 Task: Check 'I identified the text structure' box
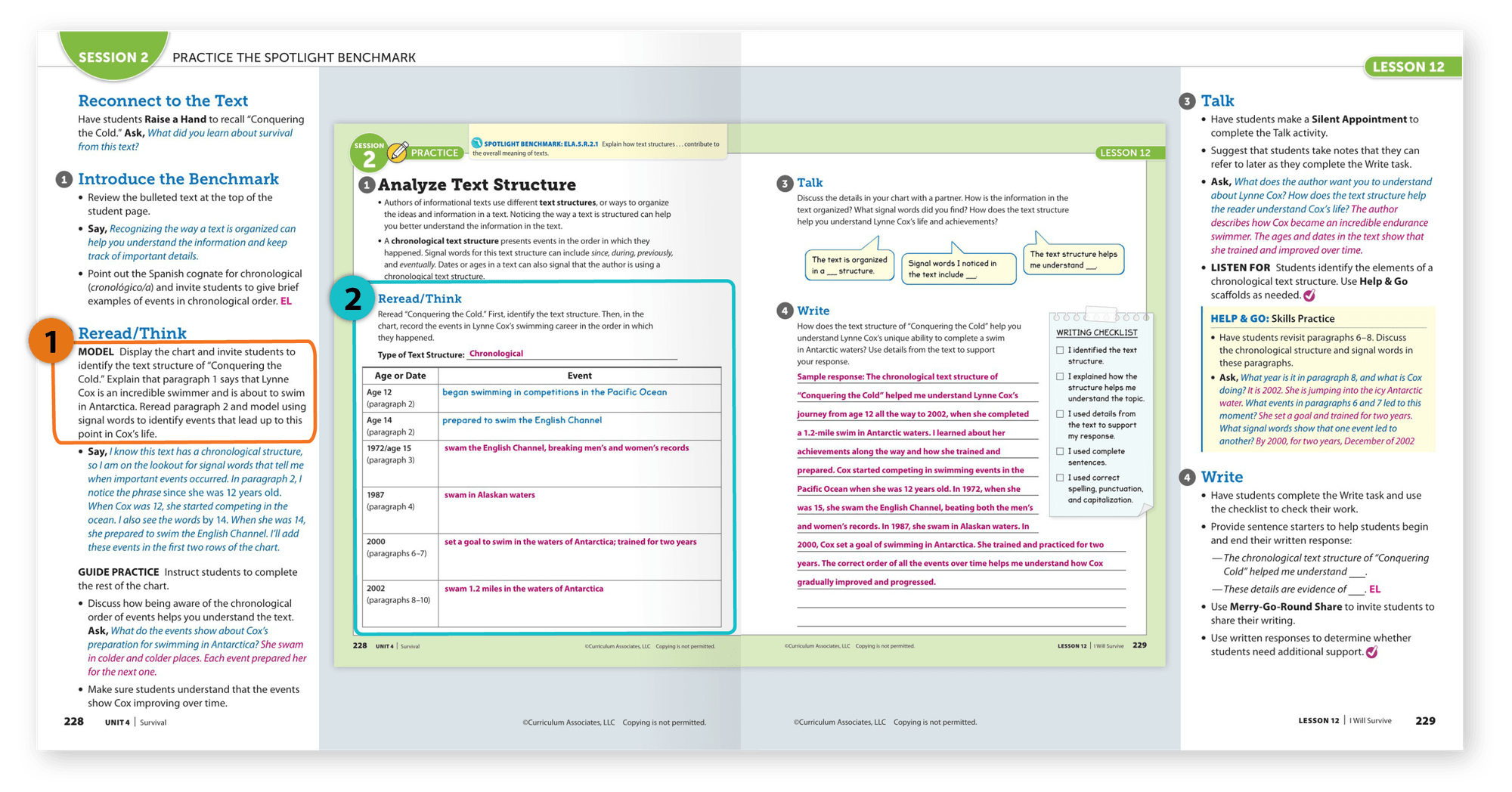[x=1060, y=351]
